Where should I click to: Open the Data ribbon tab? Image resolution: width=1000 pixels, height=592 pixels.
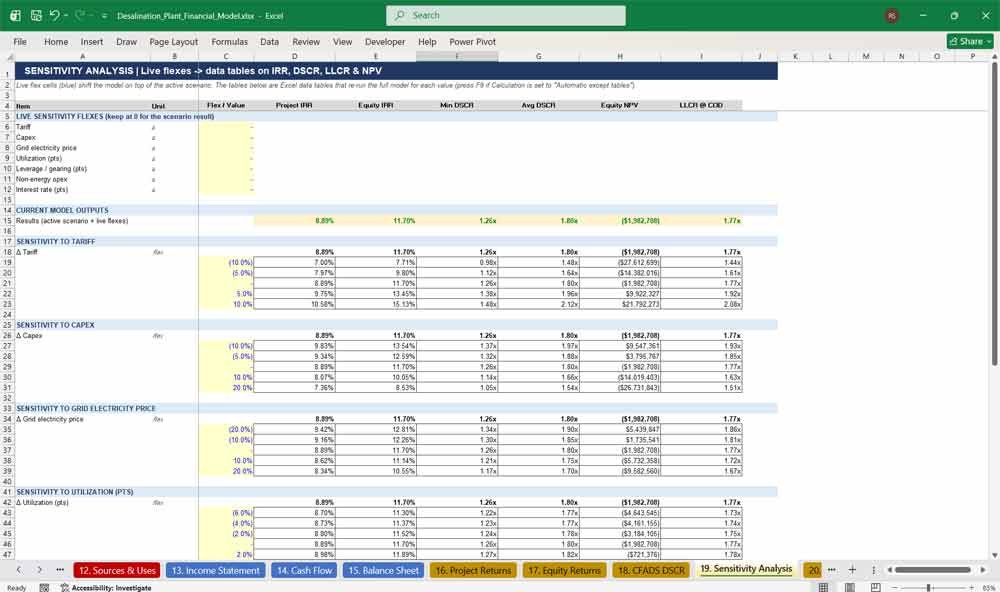(x=269, y=41)
